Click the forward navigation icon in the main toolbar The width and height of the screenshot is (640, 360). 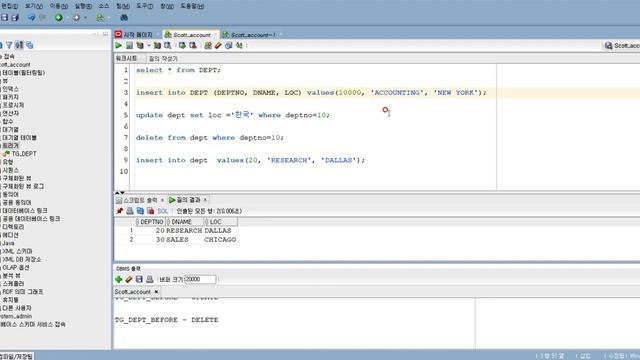tap(77, 18)
